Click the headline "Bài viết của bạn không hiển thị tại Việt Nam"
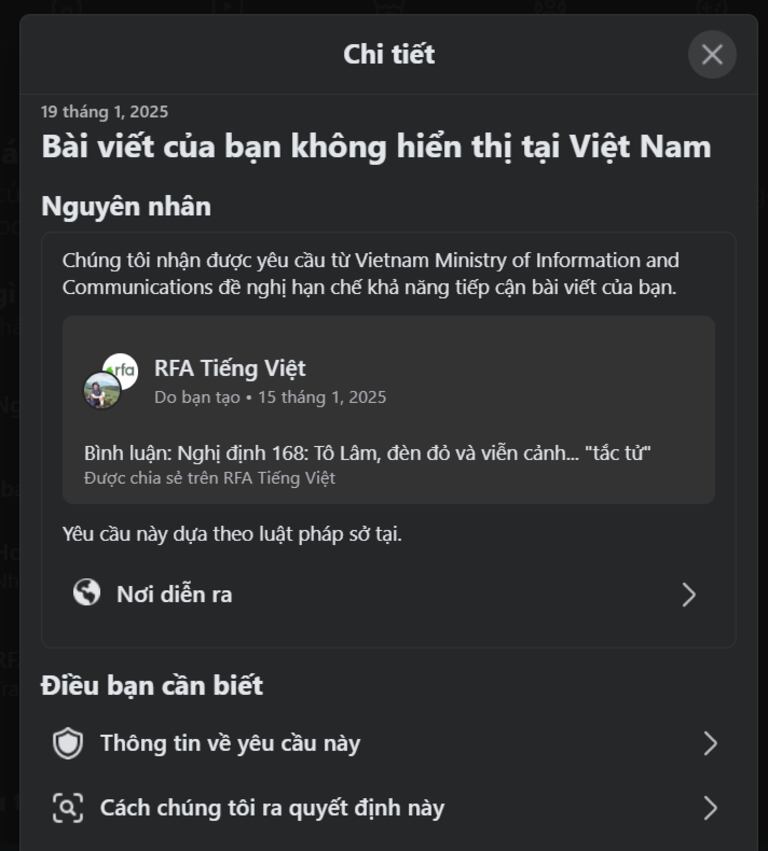The image size is (768, 851). [375, 146]
